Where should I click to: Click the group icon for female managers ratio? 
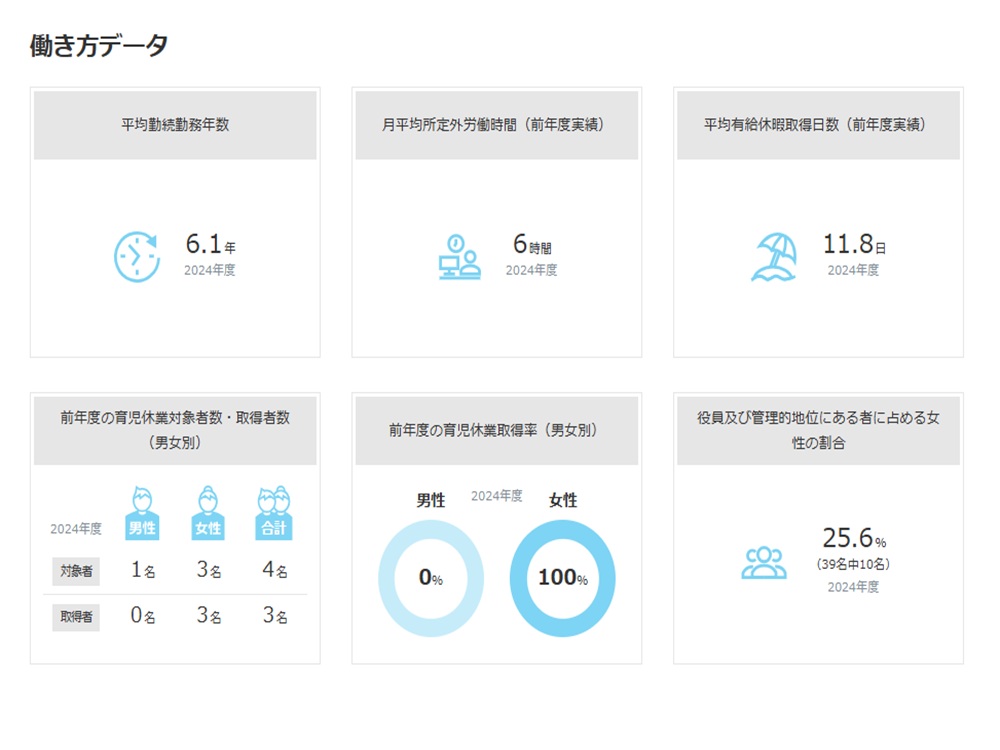(764, 563)
